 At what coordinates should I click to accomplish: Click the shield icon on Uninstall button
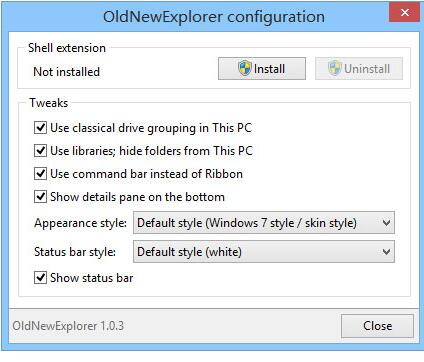pyautogui.click(x=335, y=68)
